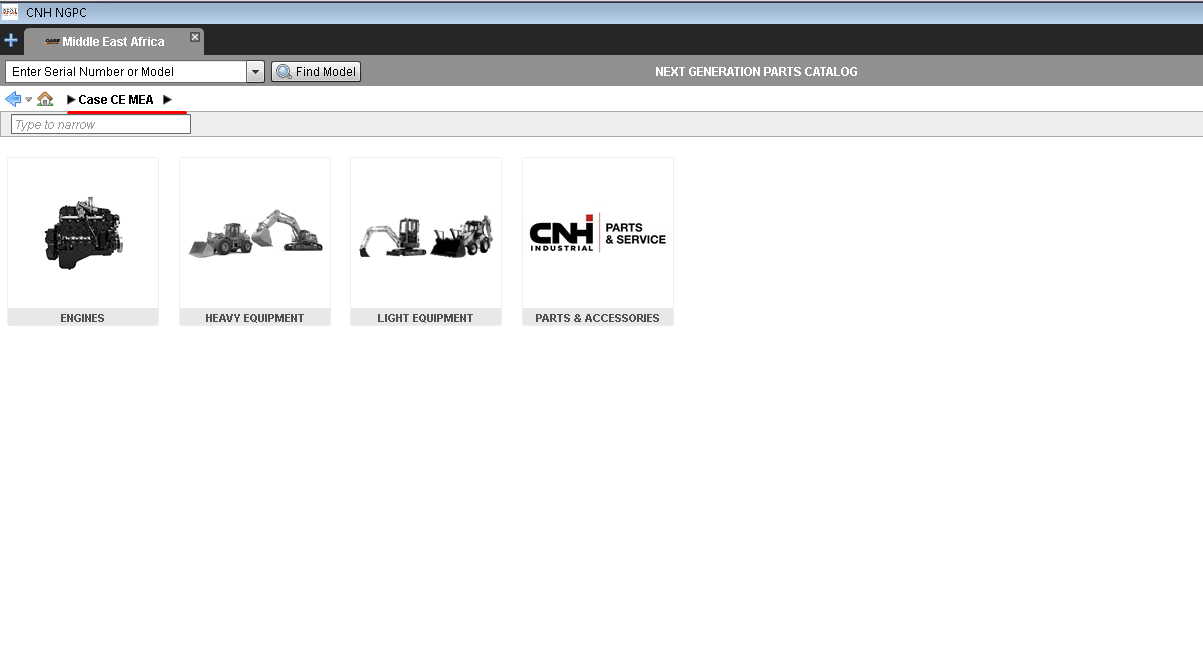1203x648 pixels.
Task: Open the Heavy Equipment category image
Action: point(255,233)
